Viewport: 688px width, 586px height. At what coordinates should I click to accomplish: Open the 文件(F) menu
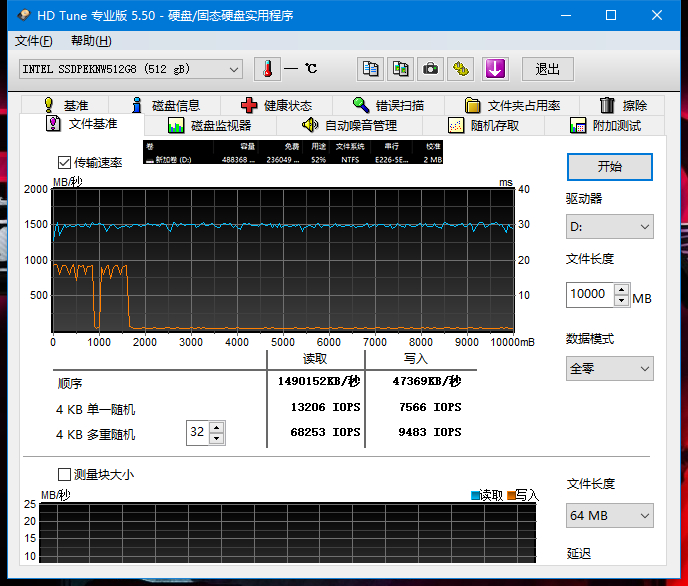pyautogui.click(x=34, y=41)
